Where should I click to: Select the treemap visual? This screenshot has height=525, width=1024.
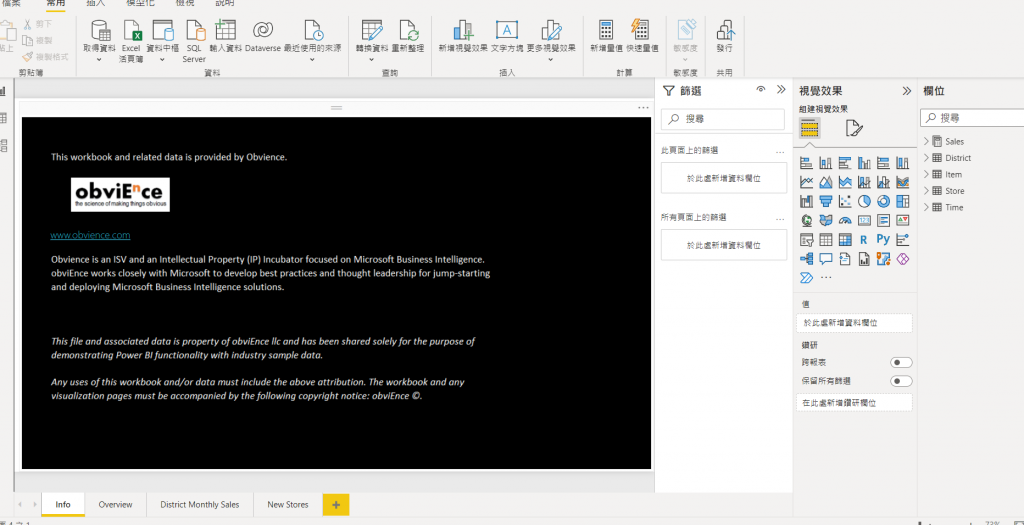[x=903, y=201]
